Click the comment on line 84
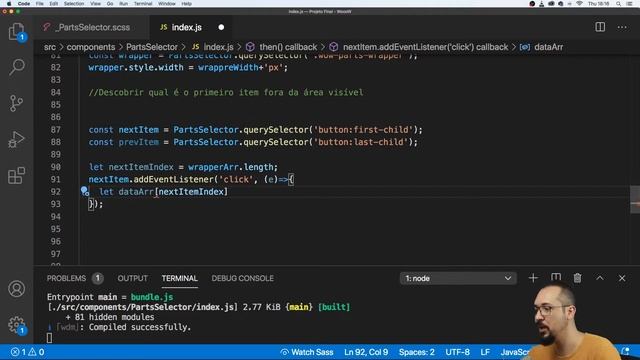 point(226,92)
